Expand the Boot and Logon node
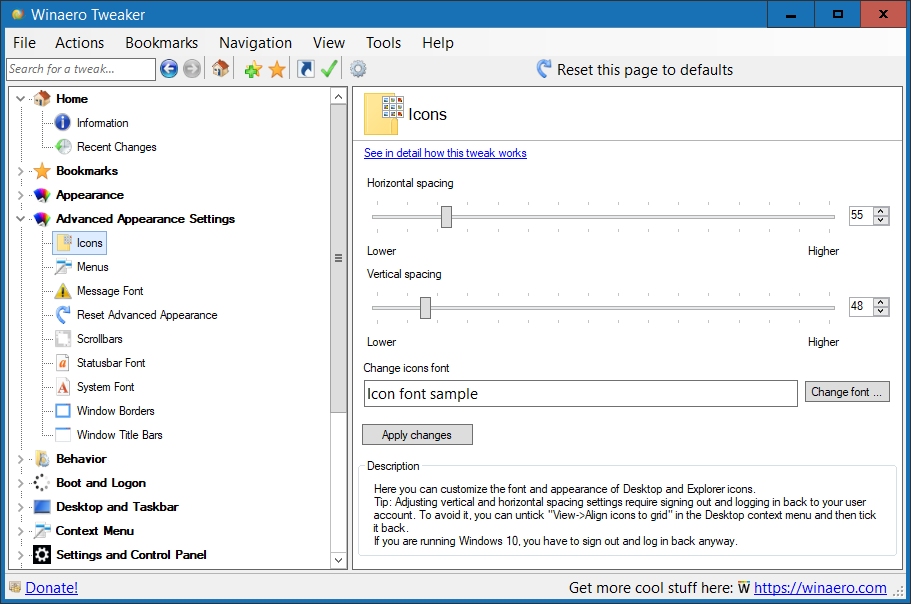Image resolution: width=911 pixels, height=604 pixels. tap(20, 483)
